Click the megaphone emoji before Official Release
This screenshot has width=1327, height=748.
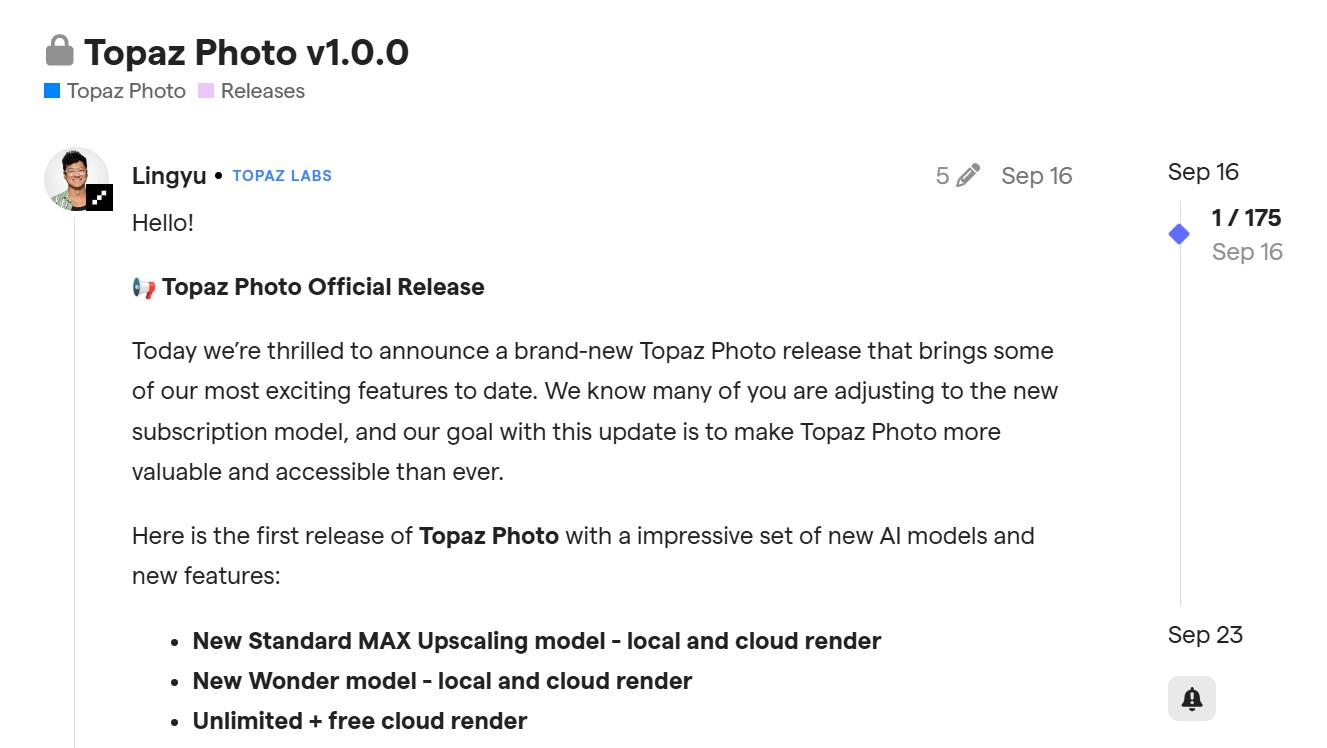click(144, 288)
